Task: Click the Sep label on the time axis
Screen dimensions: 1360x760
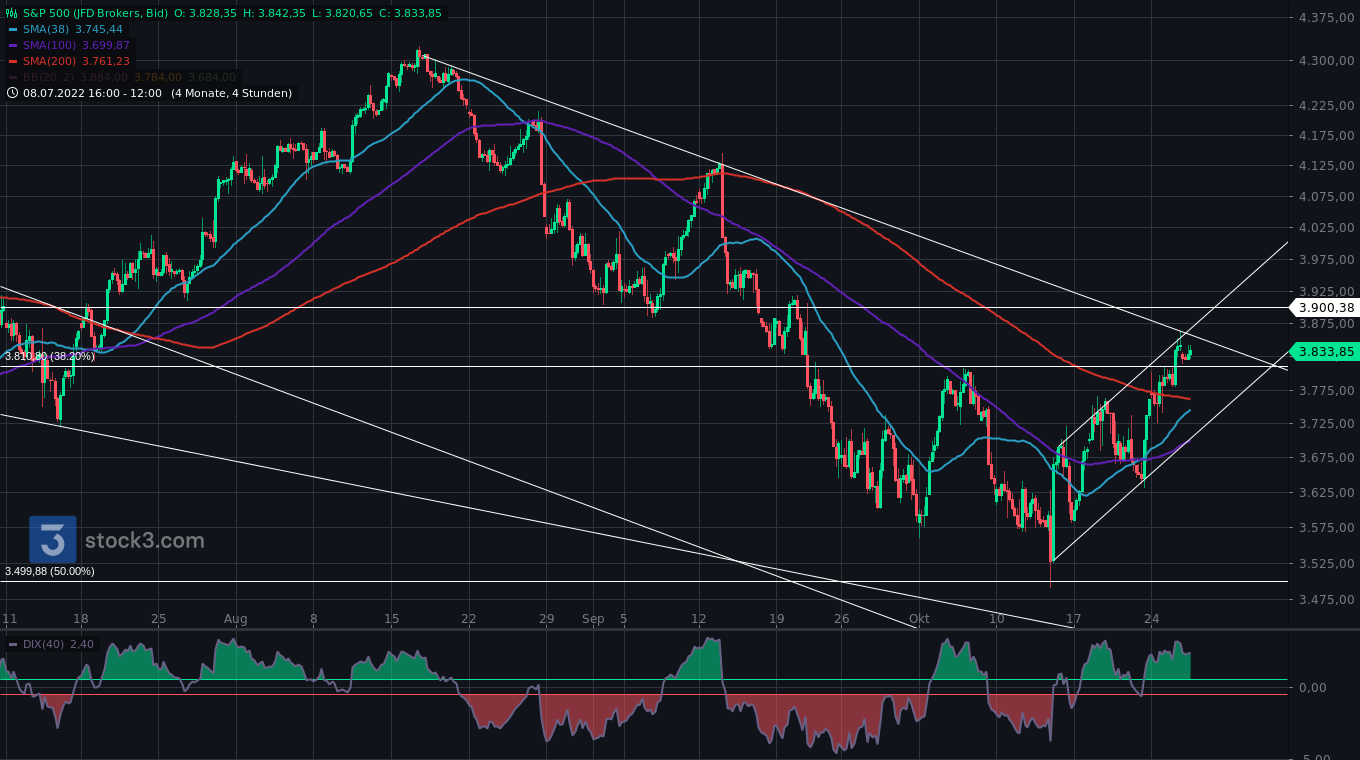Action: pos(593,619)
